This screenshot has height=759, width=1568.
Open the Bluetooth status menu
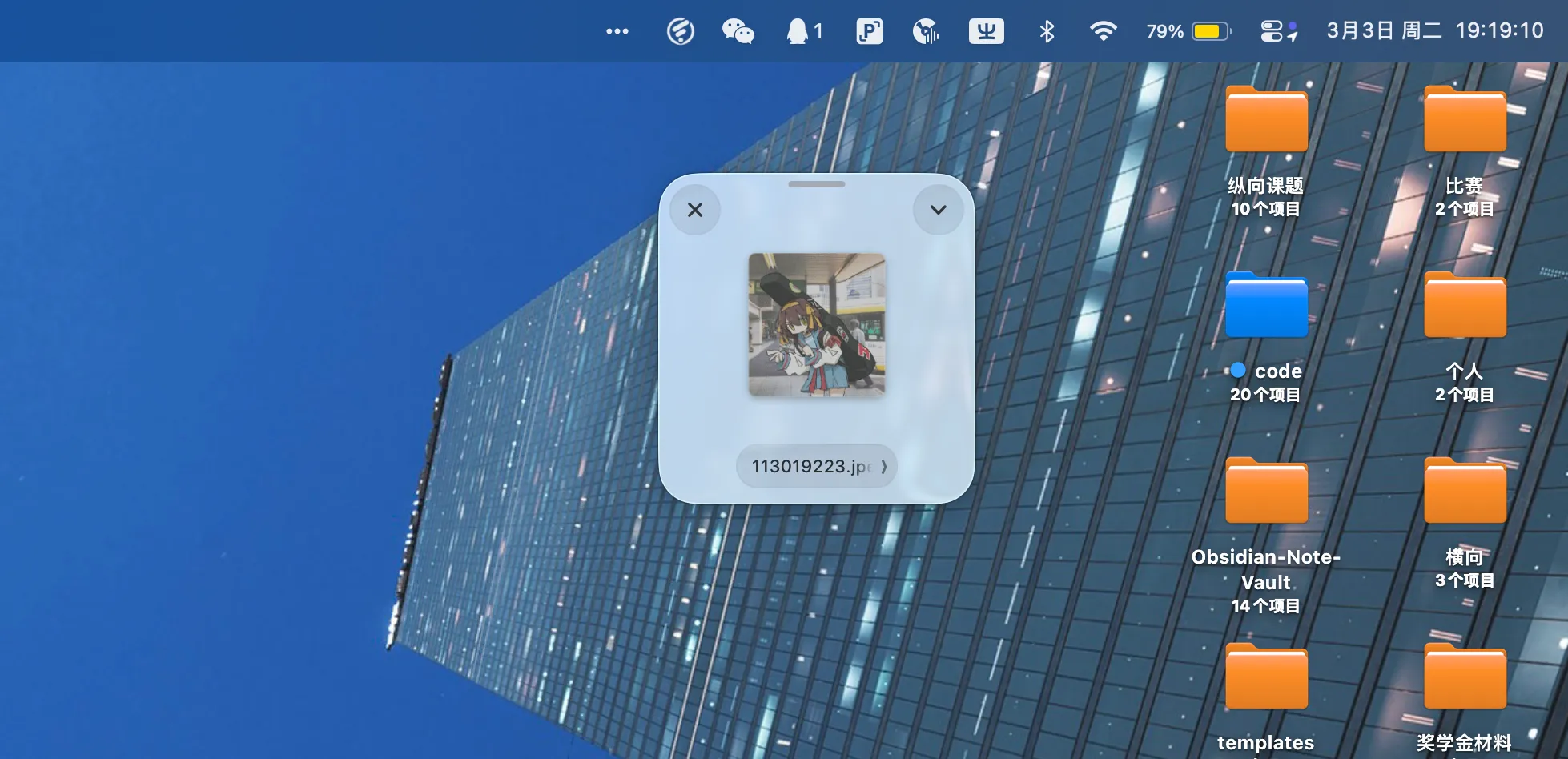pyautogui.click(x=1047, y=31)
